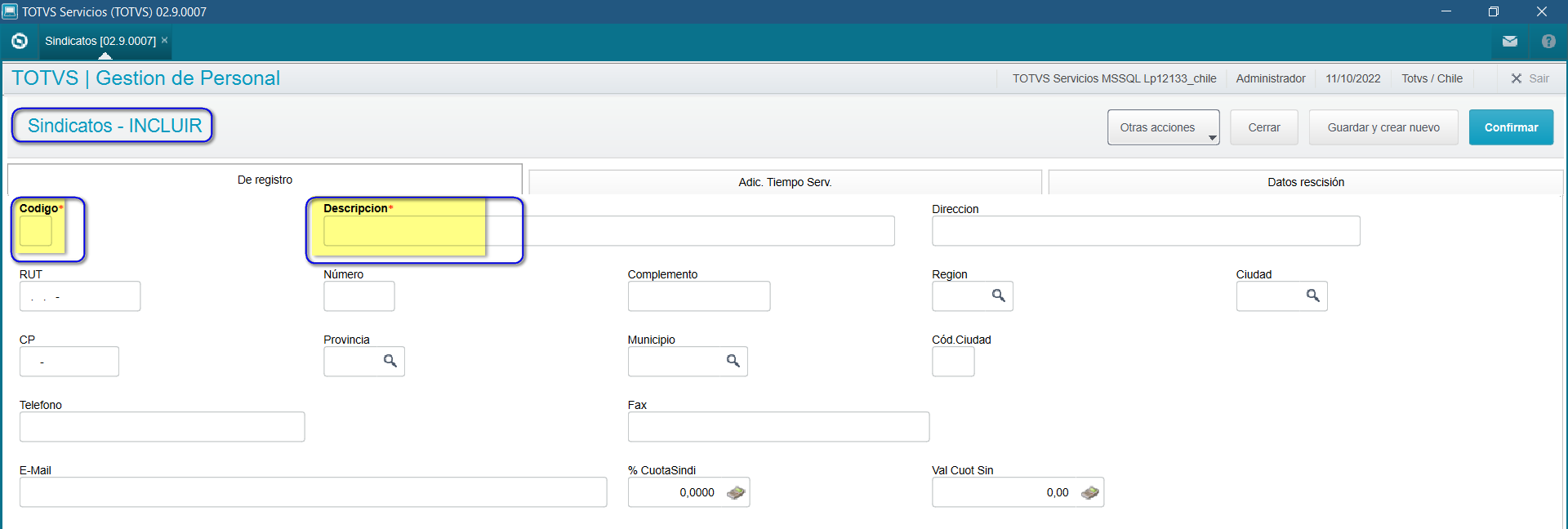Focus the Codigo input field
Screen dimensions: 1568x529
tap(36, 231)
